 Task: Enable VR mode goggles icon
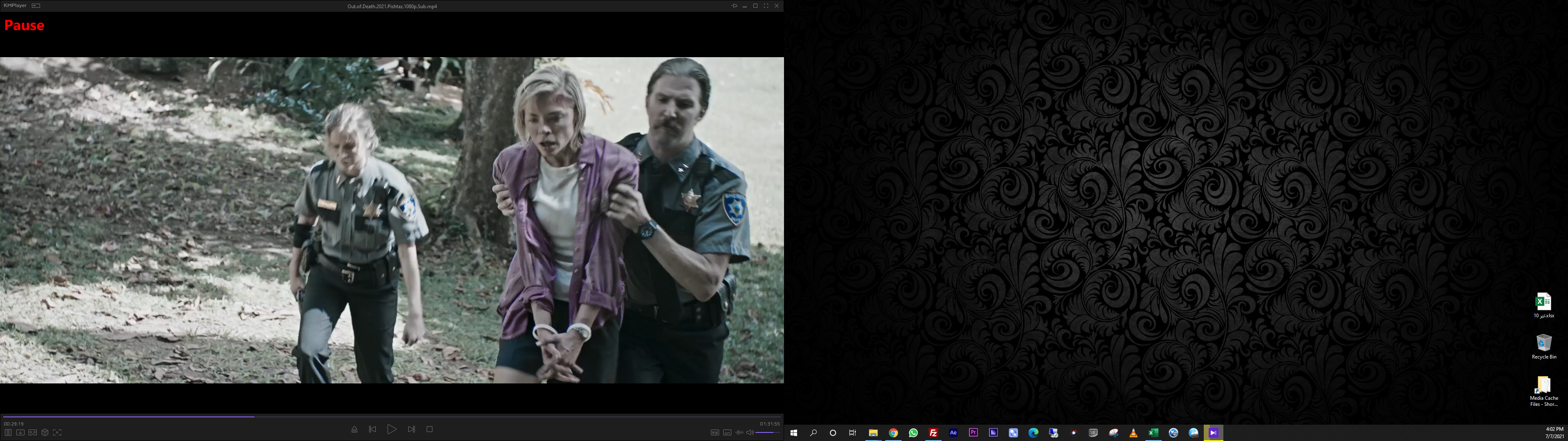coord(33,432)
